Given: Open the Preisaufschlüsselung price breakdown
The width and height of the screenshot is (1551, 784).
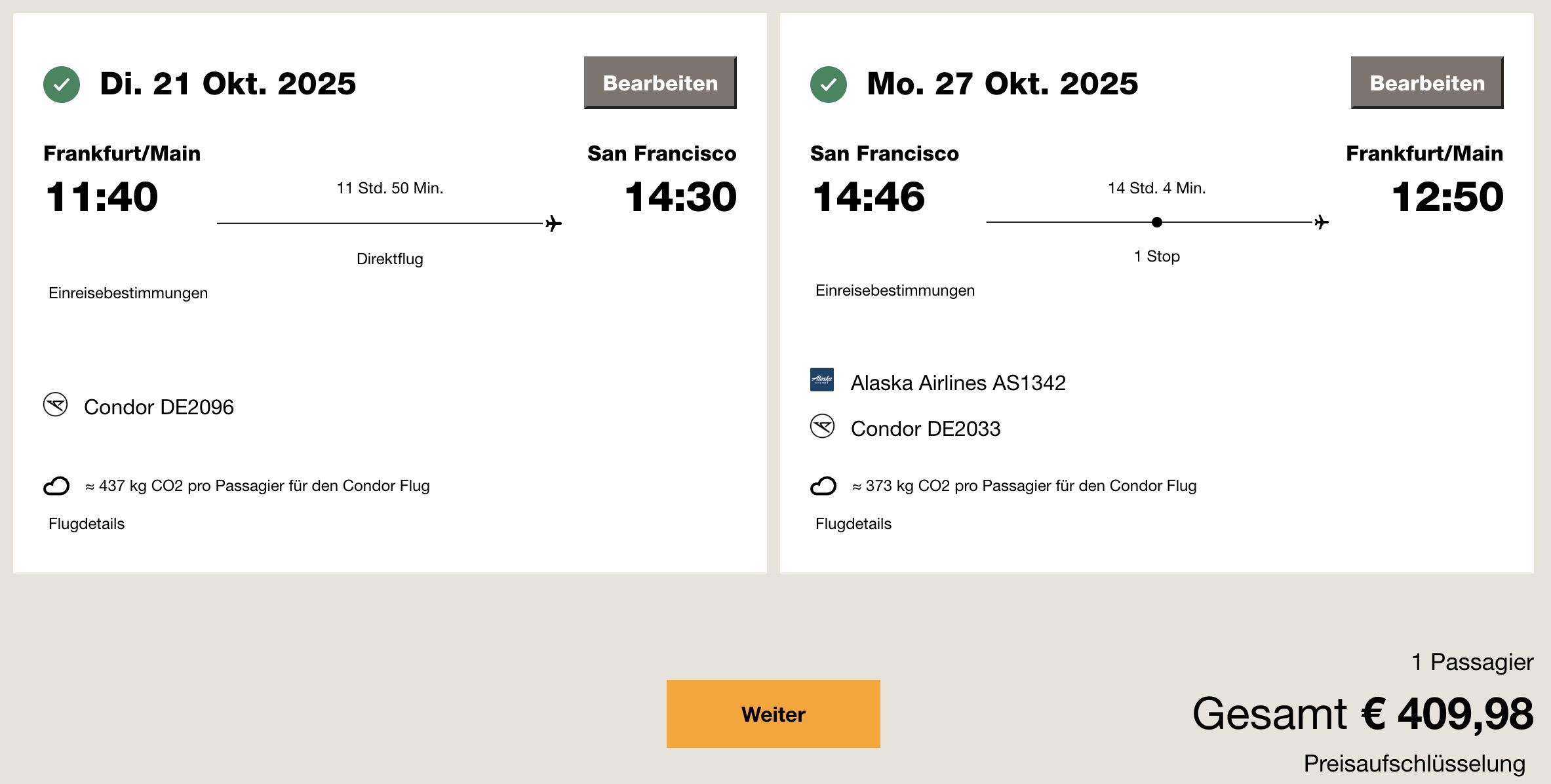Looking at the screenshot, I should coord(1415,764).
